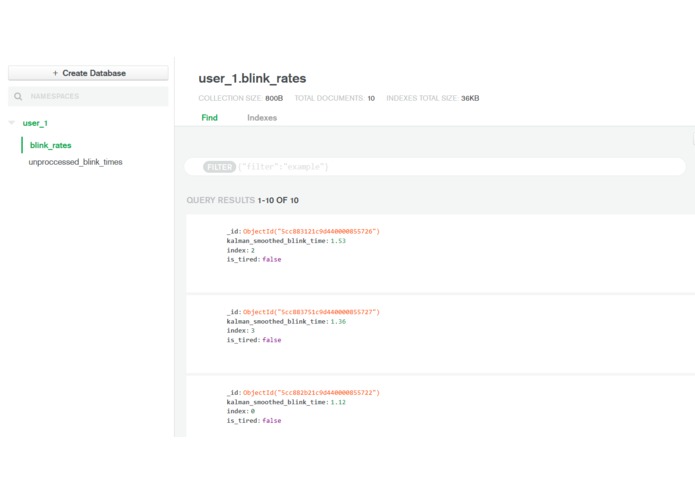Open the blink_rates collection
Image resolution: width=695 pixels, height=494 pixels.
pyautogui.click(x=51, y=145)
